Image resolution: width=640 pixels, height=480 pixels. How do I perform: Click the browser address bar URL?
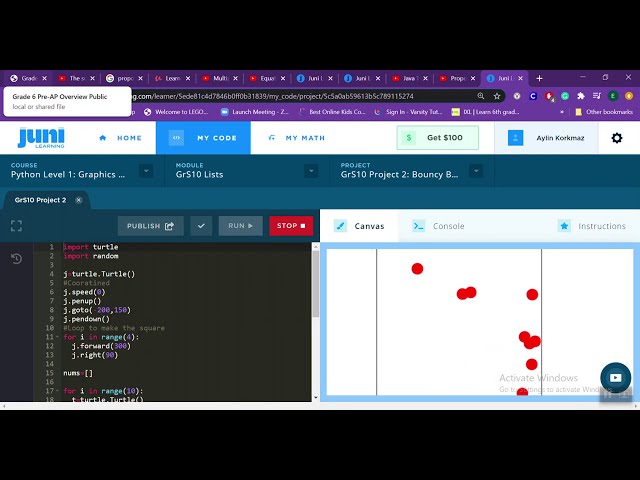coord(273,96)
